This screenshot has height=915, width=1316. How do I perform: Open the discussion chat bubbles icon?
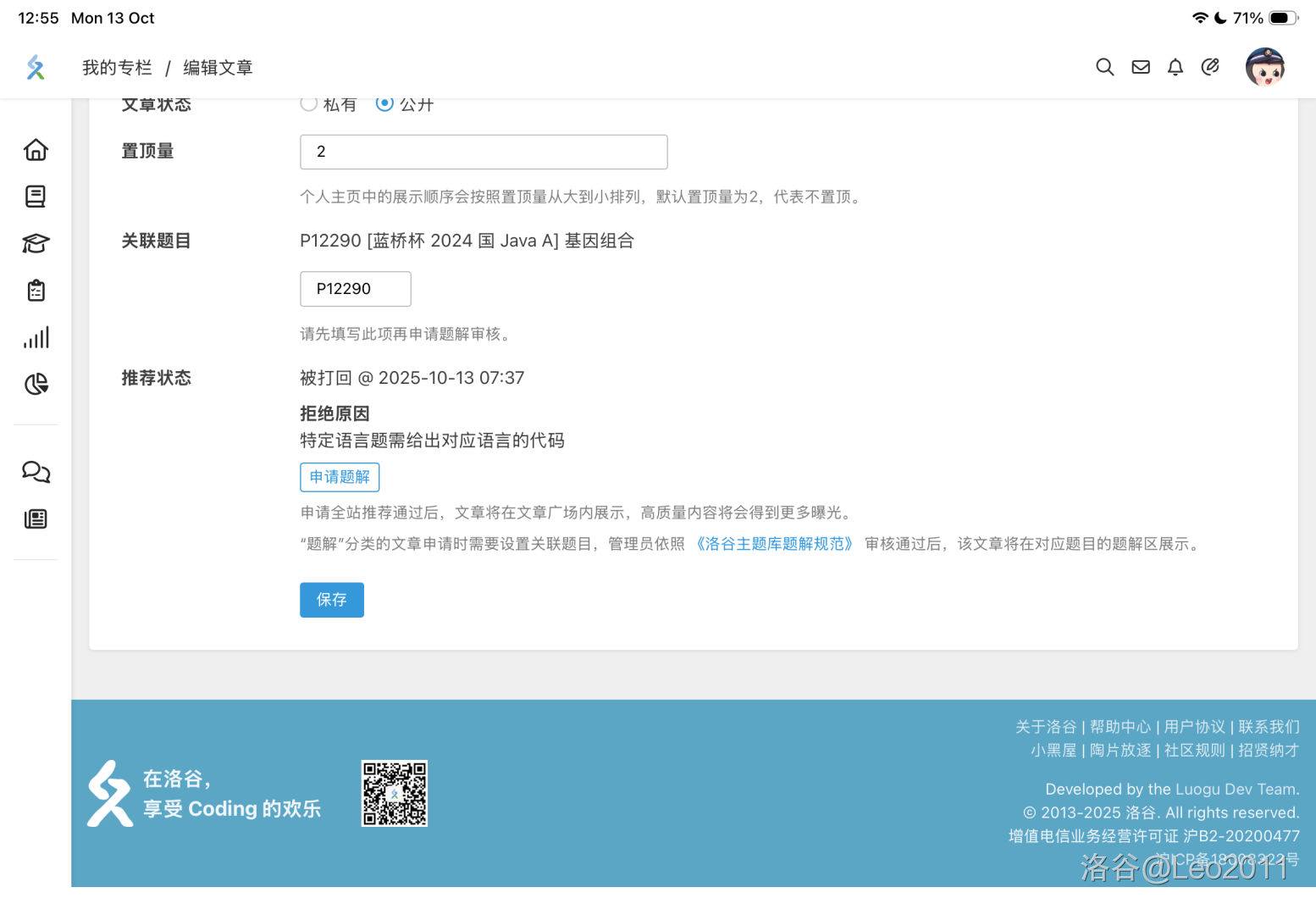tap(36, 472)
